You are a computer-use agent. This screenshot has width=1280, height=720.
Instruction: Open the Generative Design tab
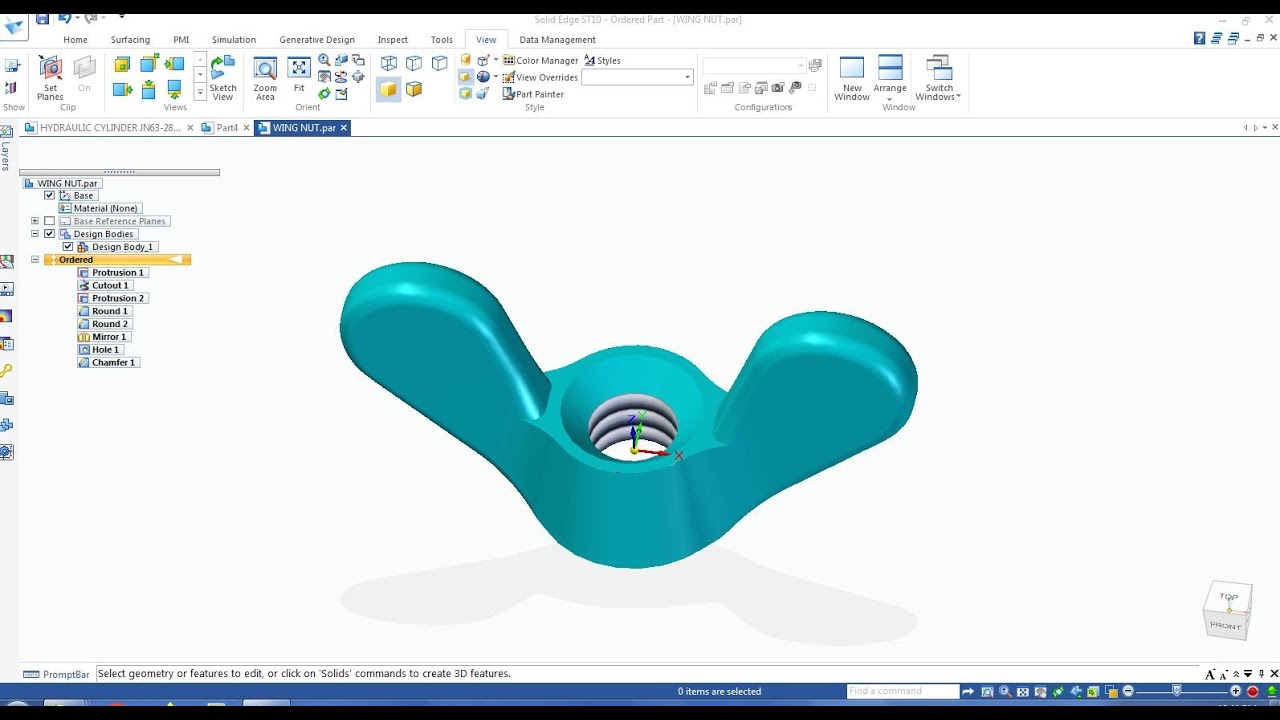(317, 40)
